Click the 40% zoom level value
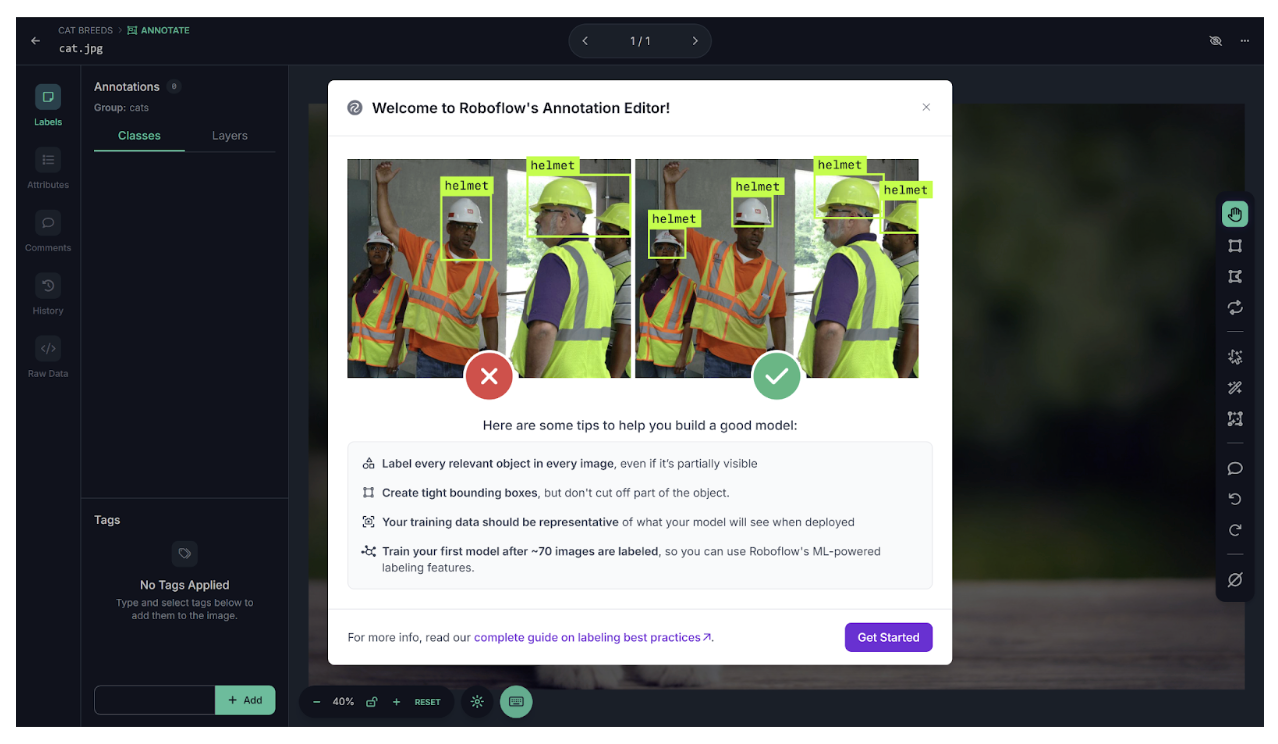This screenshot has height=744, width=1278. [343, 702]
